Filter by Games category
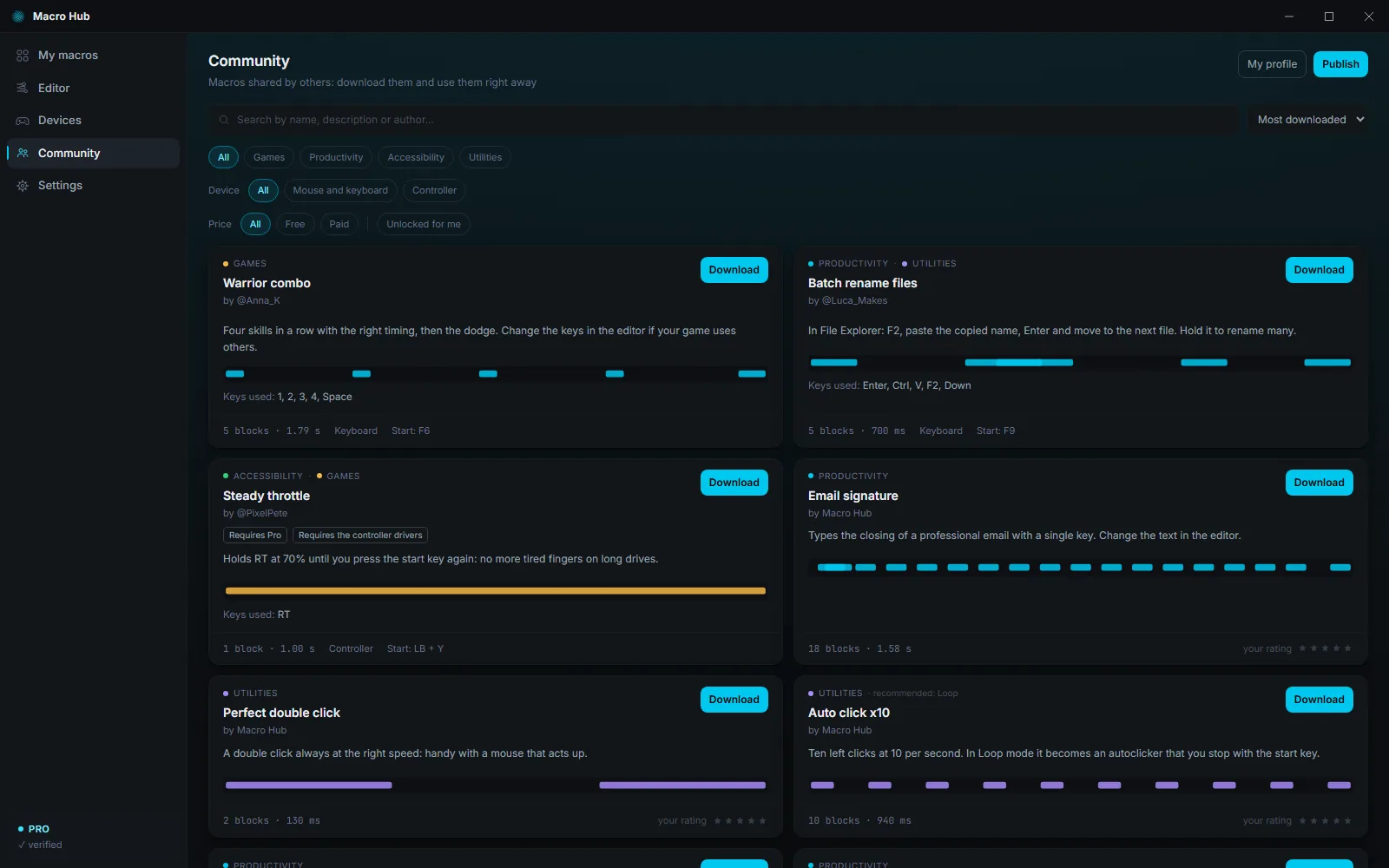Viewport: 1389px width, 868px height. pos(269,157)
